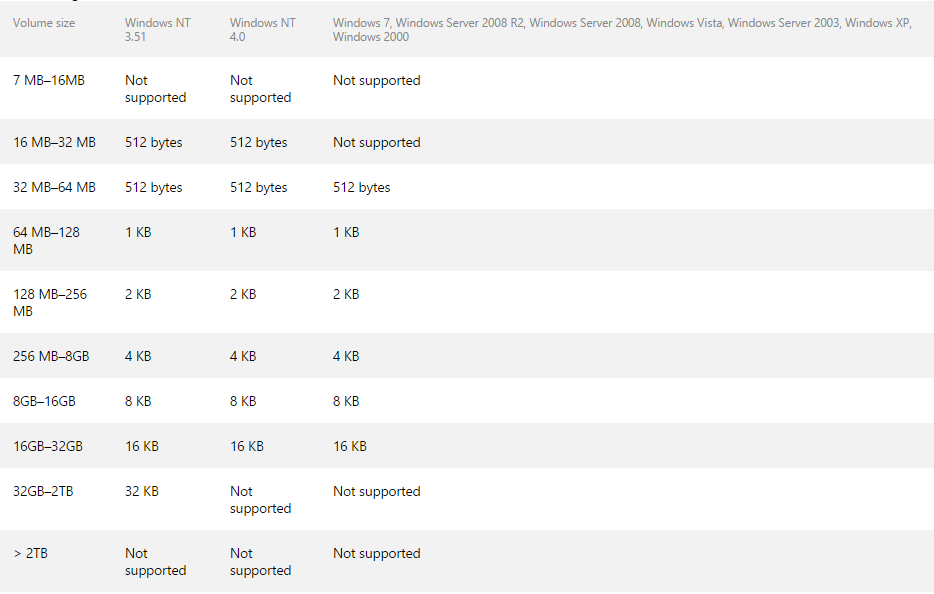Select the "128 MB–256 MB" volume size cell
Image resolution: width=934 pixels, height=594 pixels.
coord(50,302)
